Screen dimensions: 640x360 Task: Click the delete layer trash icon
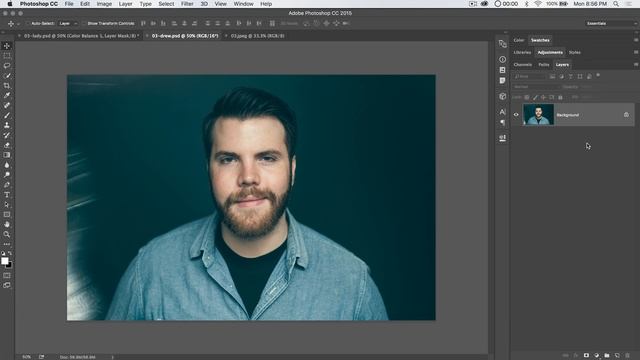click(x=628, y=356)
